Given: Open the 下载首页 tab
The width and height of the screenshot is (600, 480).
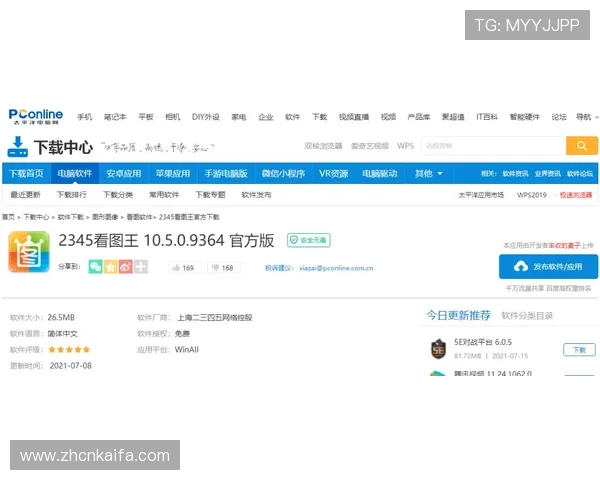Looking at the screenshot, I should point(26,174).
